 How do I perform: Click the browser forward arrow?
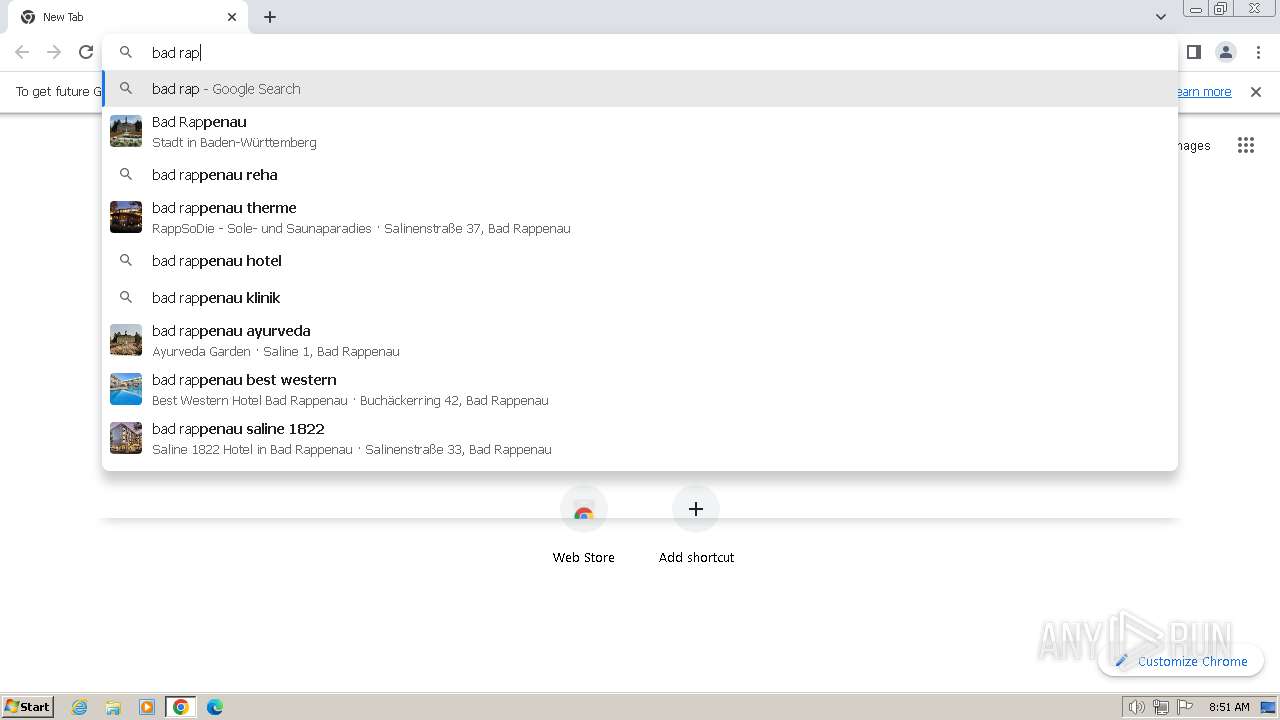pos(54,52)
